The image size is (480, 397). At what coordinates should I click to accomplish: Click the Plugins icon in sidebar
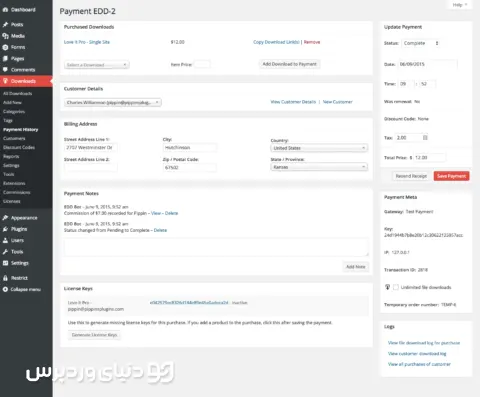(x=5, y=229)
